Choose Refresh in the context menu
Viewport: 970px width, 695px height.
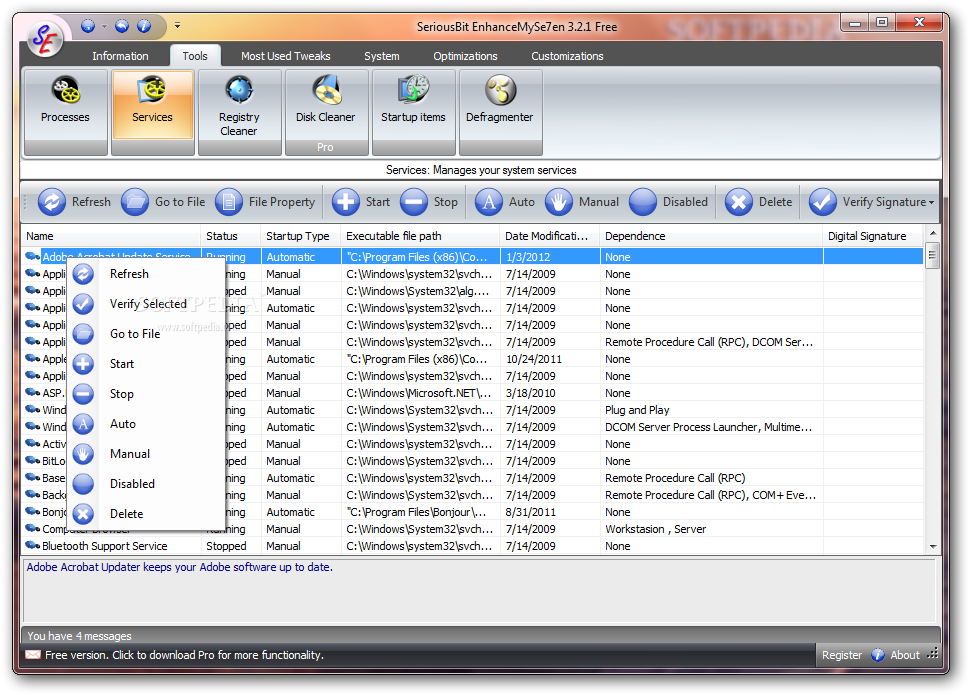click(x=145, y=274)
